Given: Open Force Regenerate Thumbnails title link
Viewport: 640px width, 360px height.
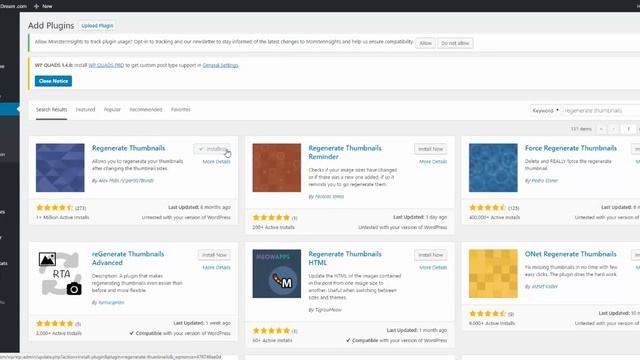Looking at the screenshot, I should pos(571,148).
